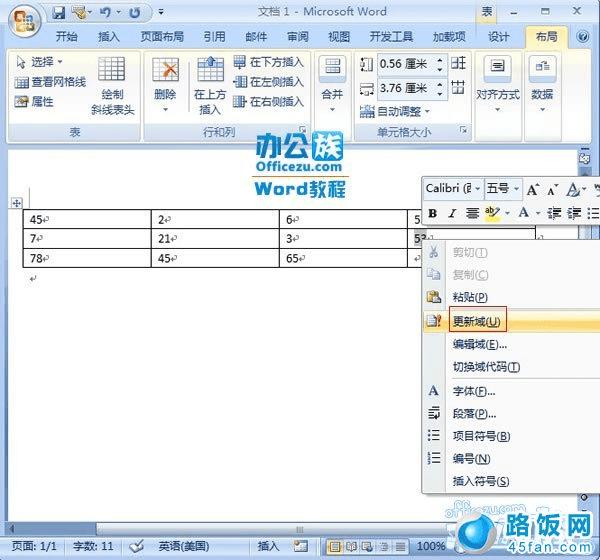Switch to 视图 tab
The height and width of the screenshot is (560, 600).
coord(339,37)
